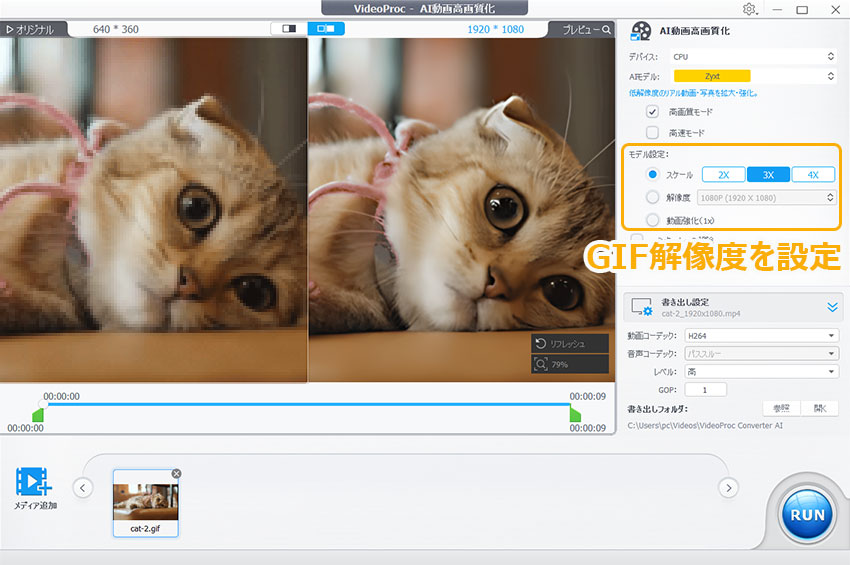The image size is (850, 565).
Task: Click the メディア追加 add media icon
Action: [x=34, y=484]
